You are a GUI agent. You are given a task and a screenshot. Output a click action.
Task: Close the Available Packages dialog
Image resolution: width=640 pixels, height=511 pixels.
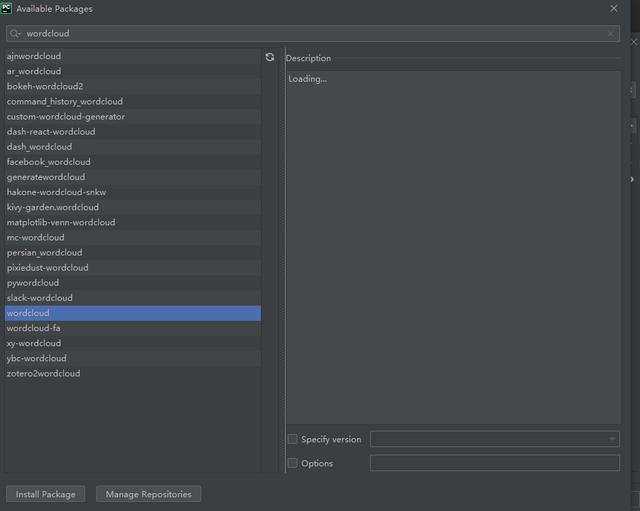613,9
